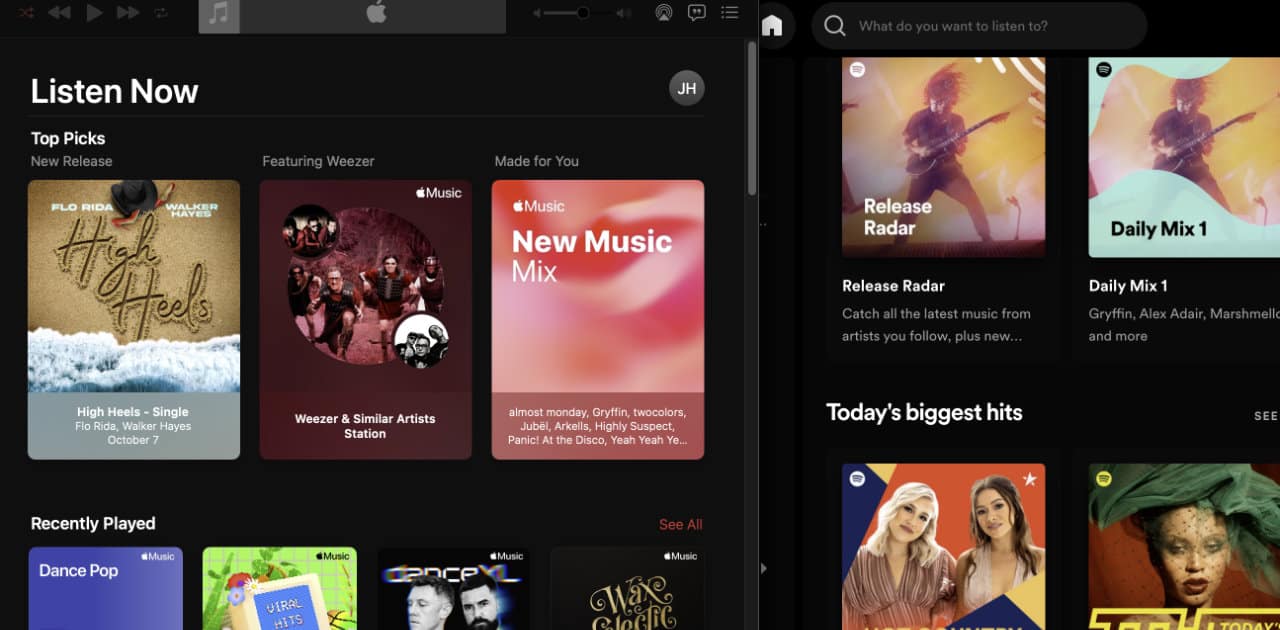Toggle repeat mode in Apple Music
Screen dimensions: 1280x630
(x=161, y=13)
